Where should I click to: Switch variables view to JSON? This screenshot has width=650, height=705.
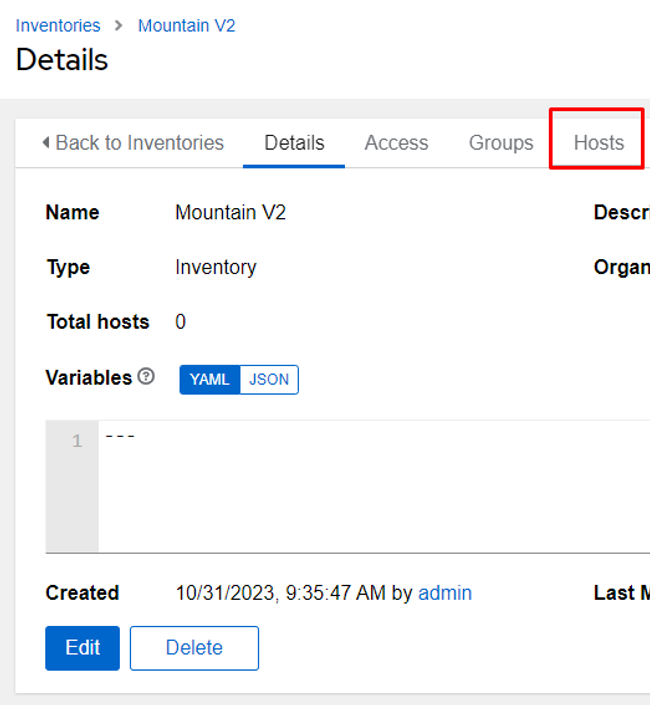pyautogui.click(x=269, y=380)
